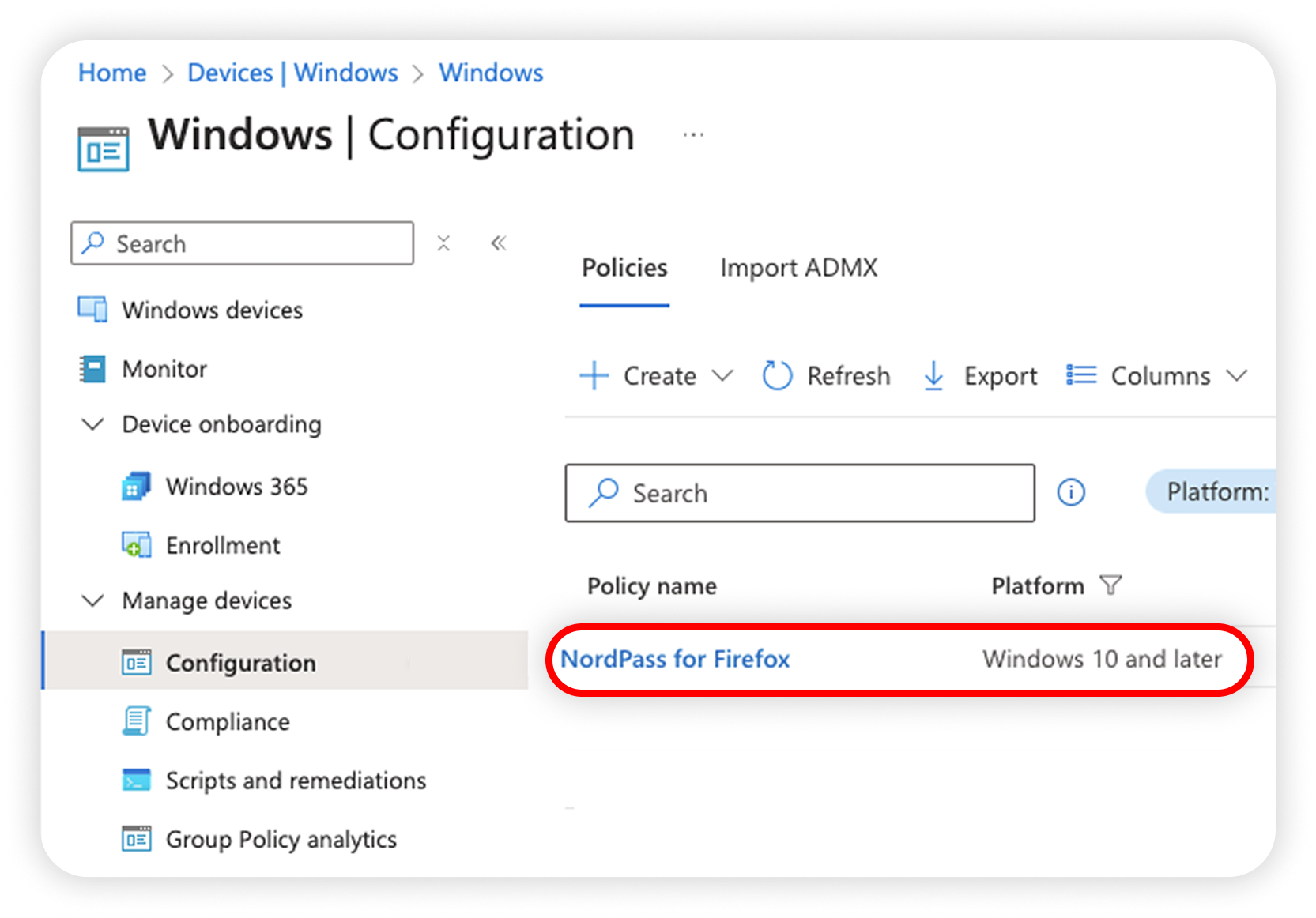
Task: Click the Scripts and remediations icon
Action: (136, 780)
